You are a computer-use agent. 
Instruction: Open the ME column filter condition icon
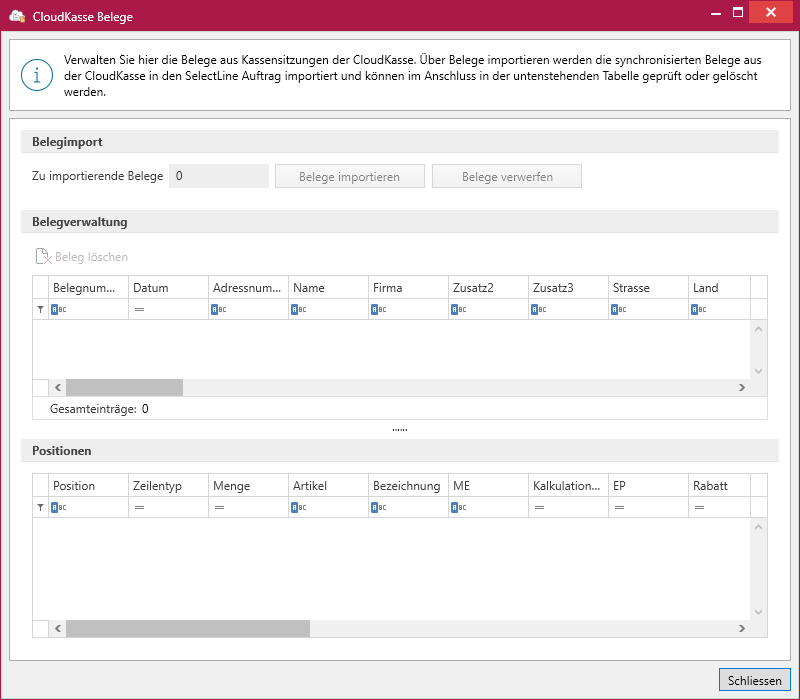click(459, 507)
